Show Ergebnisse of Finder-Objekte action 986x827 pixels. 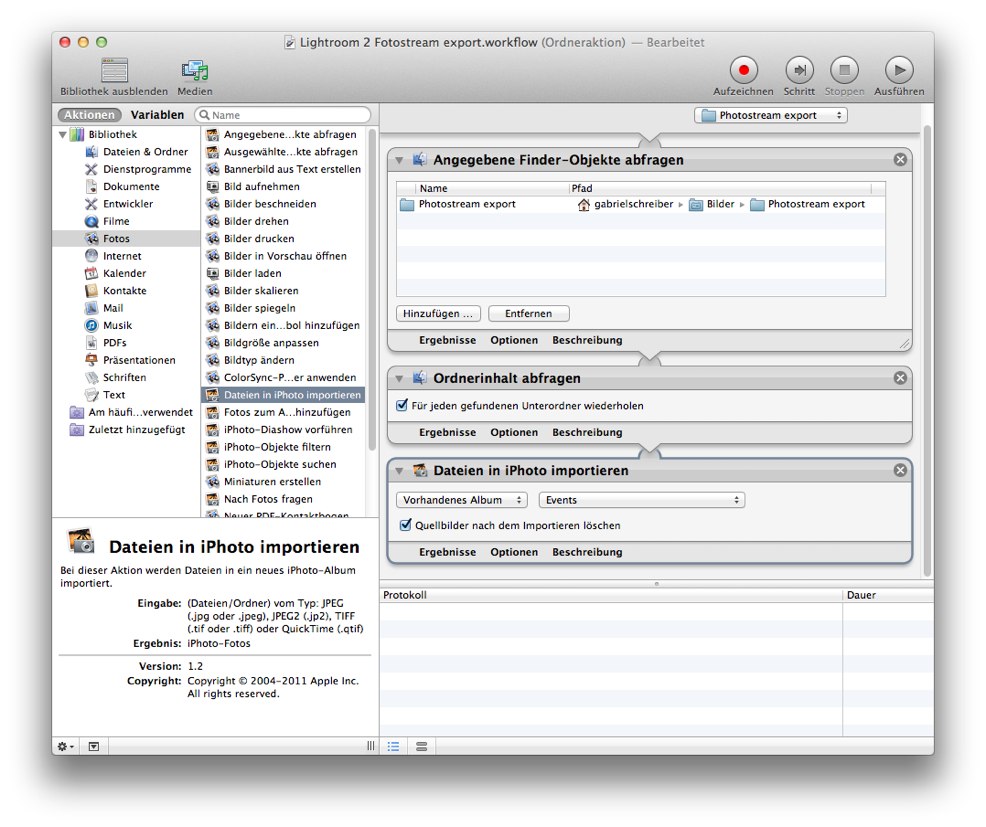tap(448, 340)
